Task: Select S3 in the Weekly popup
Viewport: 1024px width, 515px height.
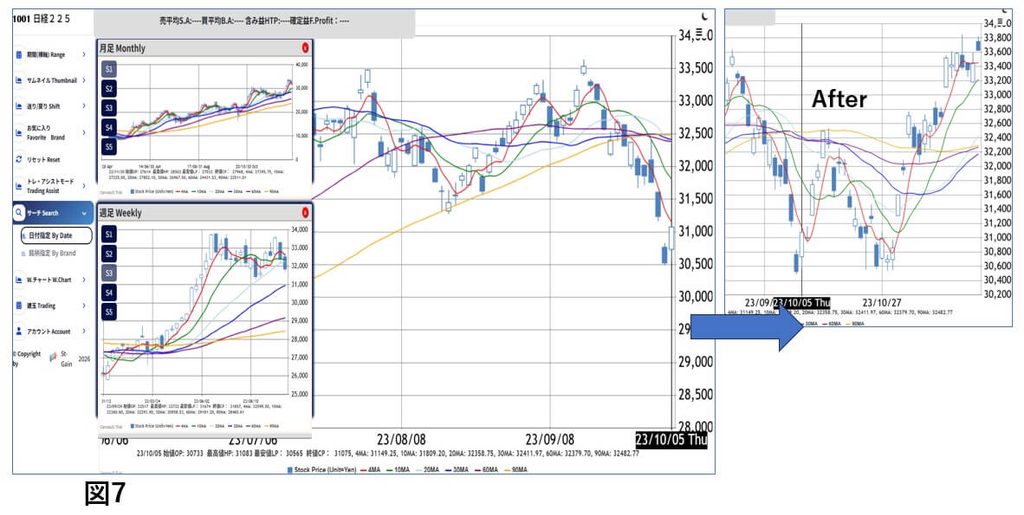Action: (x=109, y=273)
